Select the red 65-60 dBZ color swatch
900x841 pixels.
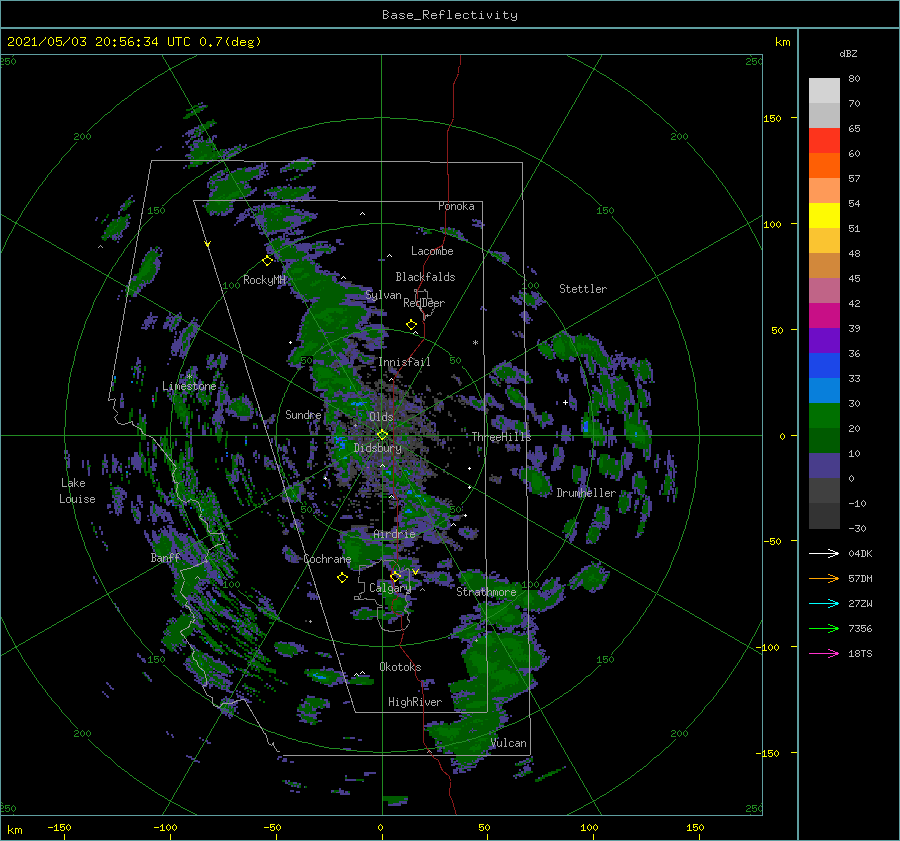tap(824, 141)
